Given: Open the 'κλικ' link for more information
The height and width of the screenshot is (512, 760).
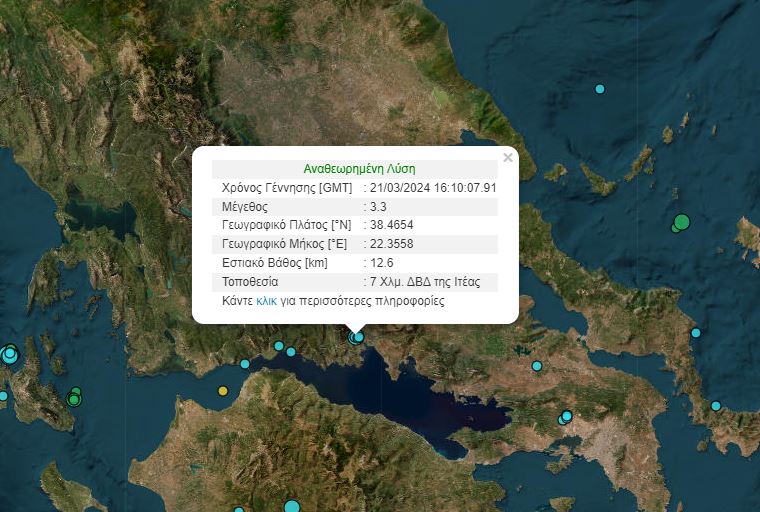Looking at the screenshot, I should (266, 301).
